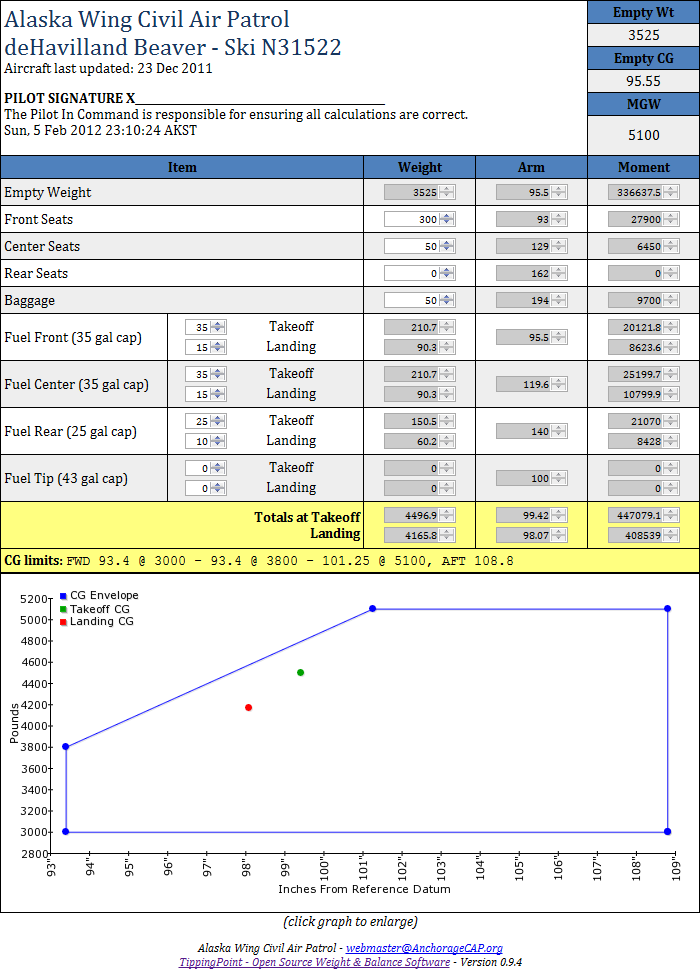
Task: Click Fuel Tip landing gallons spinner arrows
Action: click(218, 488)
